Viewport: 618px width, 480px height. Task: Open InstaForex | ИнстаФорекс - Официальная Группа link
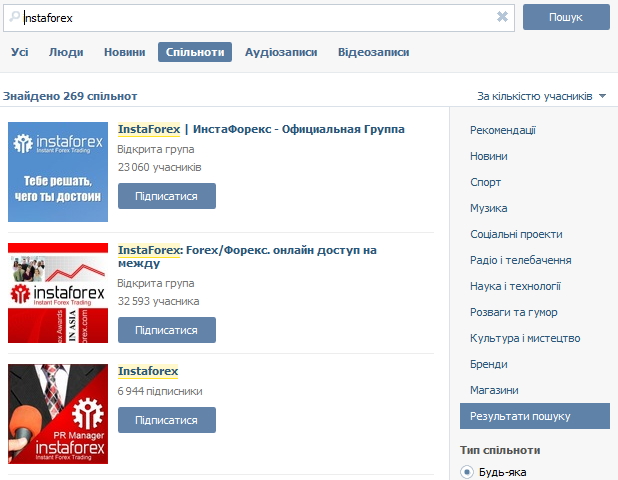tap(261, 129)
